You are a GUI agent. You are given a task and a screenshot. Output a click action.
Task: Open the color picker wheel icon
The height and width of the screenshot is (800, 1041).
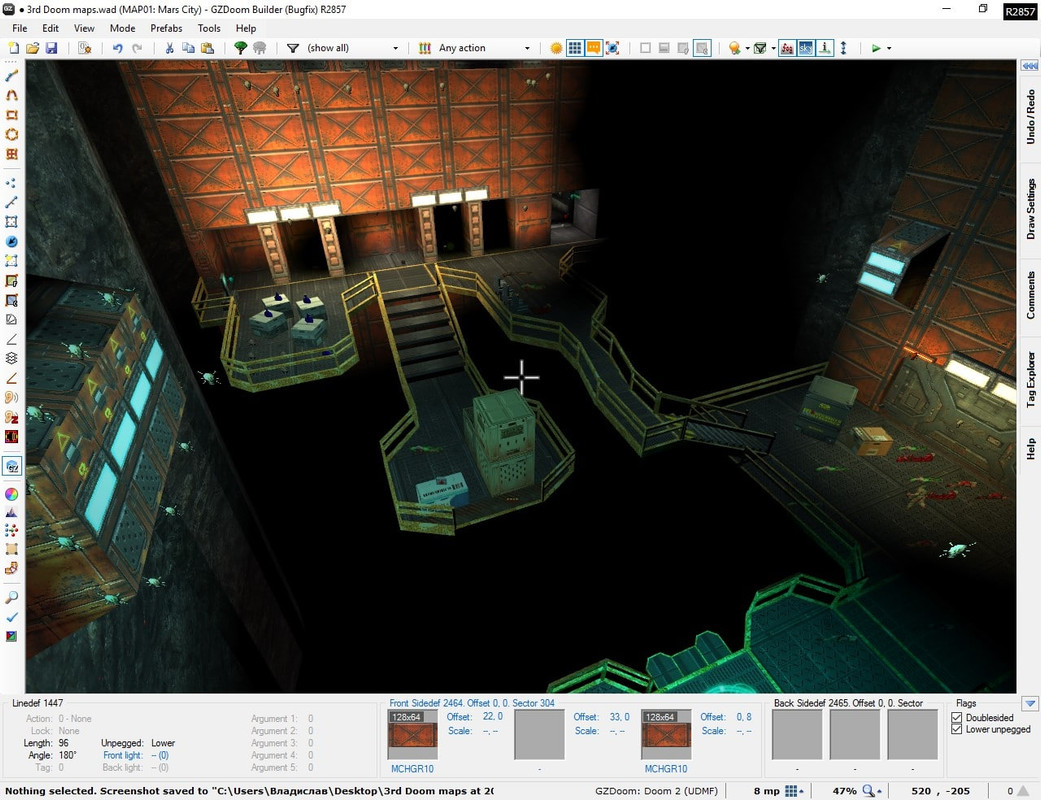coord(11,493)
